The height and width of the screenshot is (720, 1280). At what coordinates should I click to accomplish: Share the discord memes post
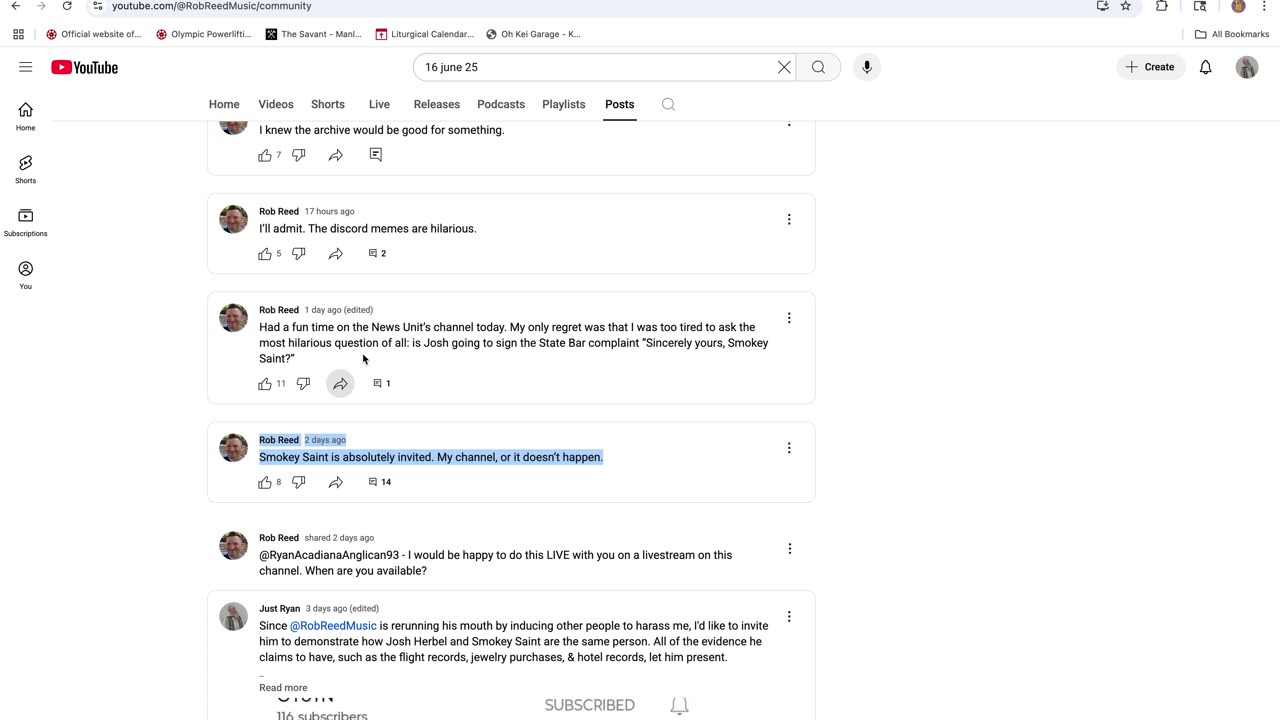[336, 254]
